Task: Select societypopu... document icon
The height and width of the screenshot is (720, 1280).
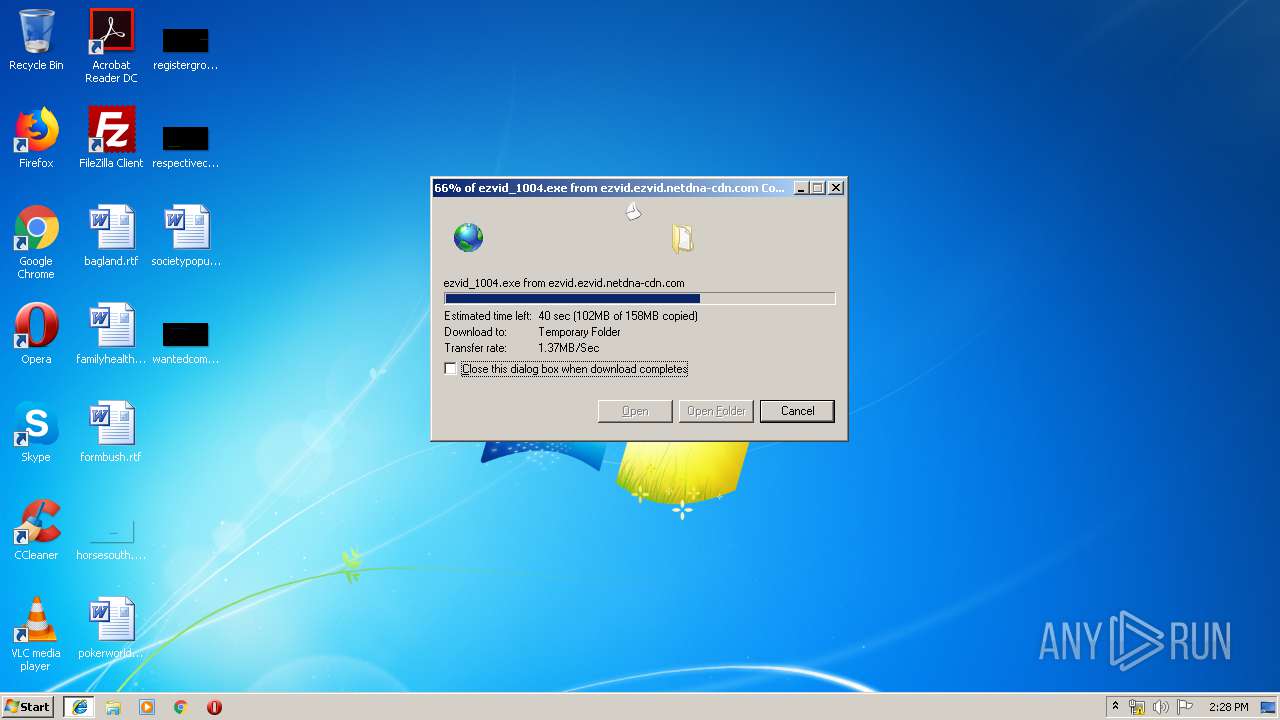Action: click(x=186, y=236)
